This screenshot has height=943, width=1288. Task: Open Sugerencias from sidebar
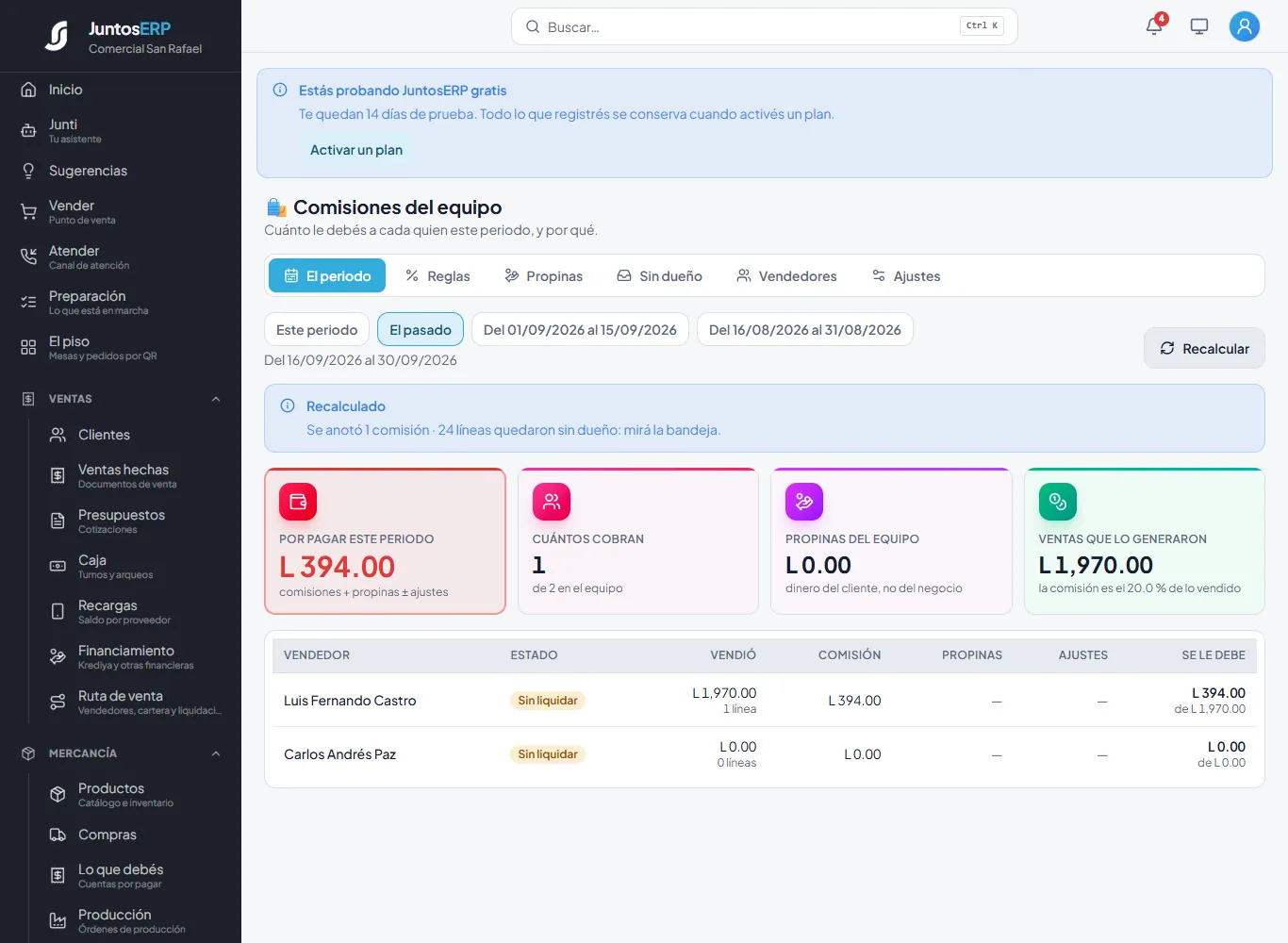click(121, 171)
